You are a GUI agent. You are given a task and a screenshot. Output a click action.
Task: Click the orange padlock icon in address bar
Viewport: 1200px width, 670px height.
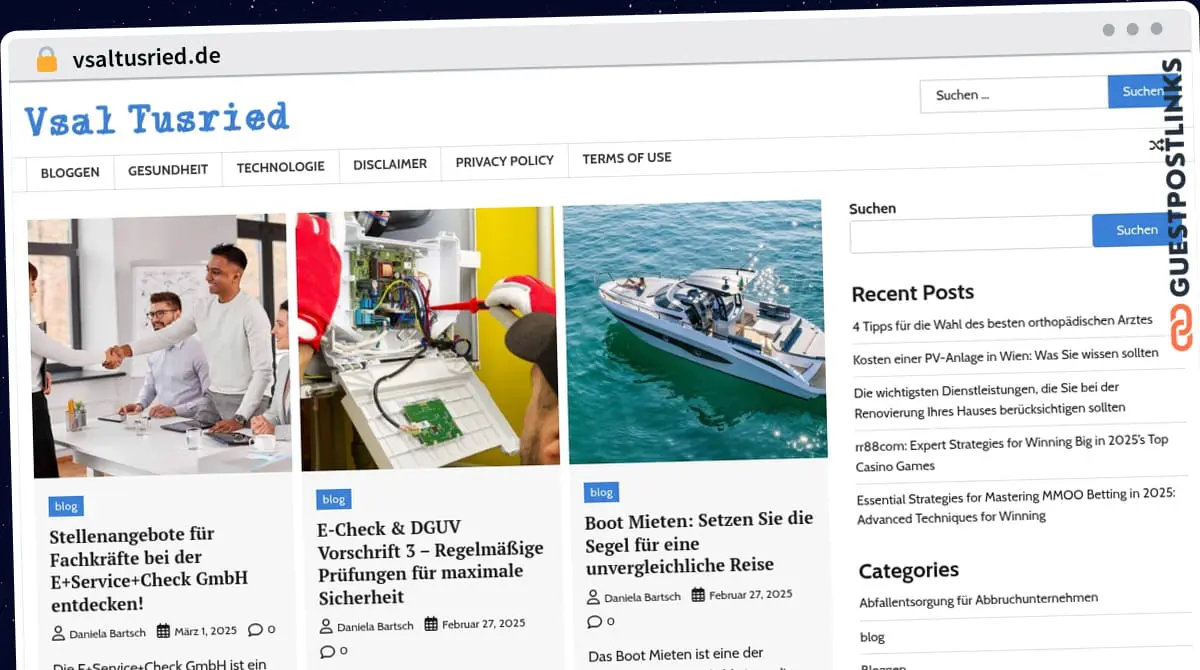(x=46, y=59)
